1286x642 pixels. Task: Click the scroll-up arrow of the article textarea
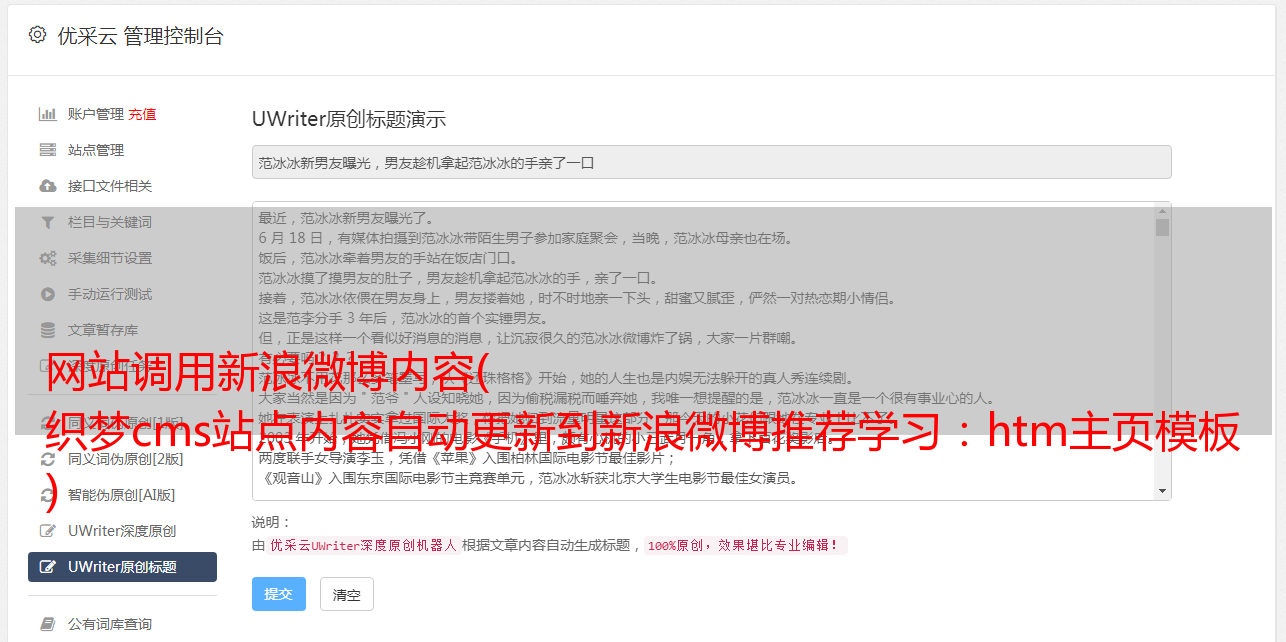(1162, 210)
